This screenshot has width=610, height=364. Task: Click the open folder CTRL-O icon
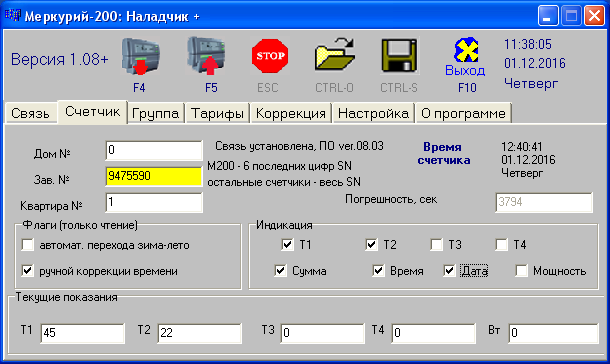click(x=335, y=55)
